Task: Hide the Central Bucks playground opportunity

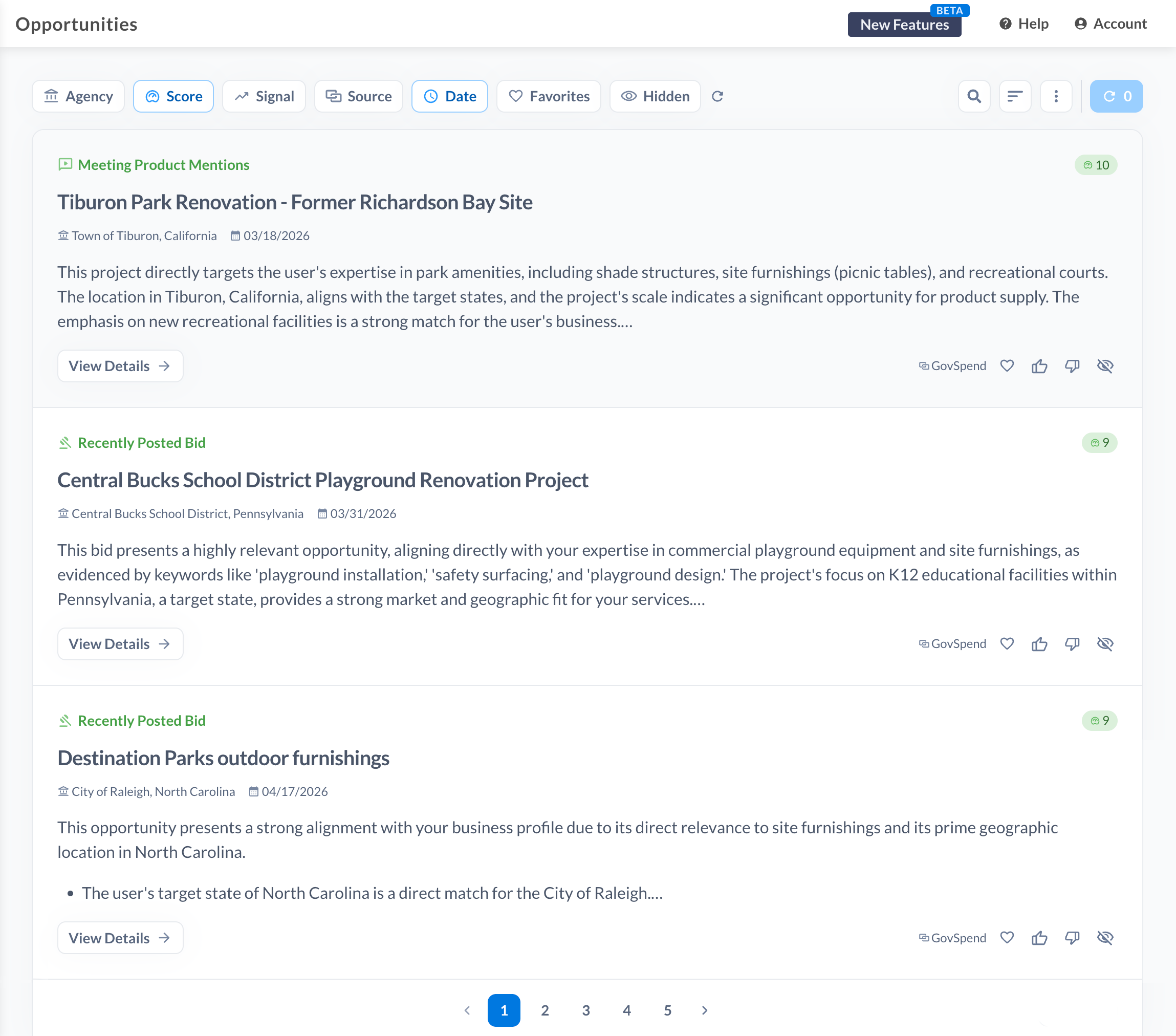Action: tap(1105, 643)
